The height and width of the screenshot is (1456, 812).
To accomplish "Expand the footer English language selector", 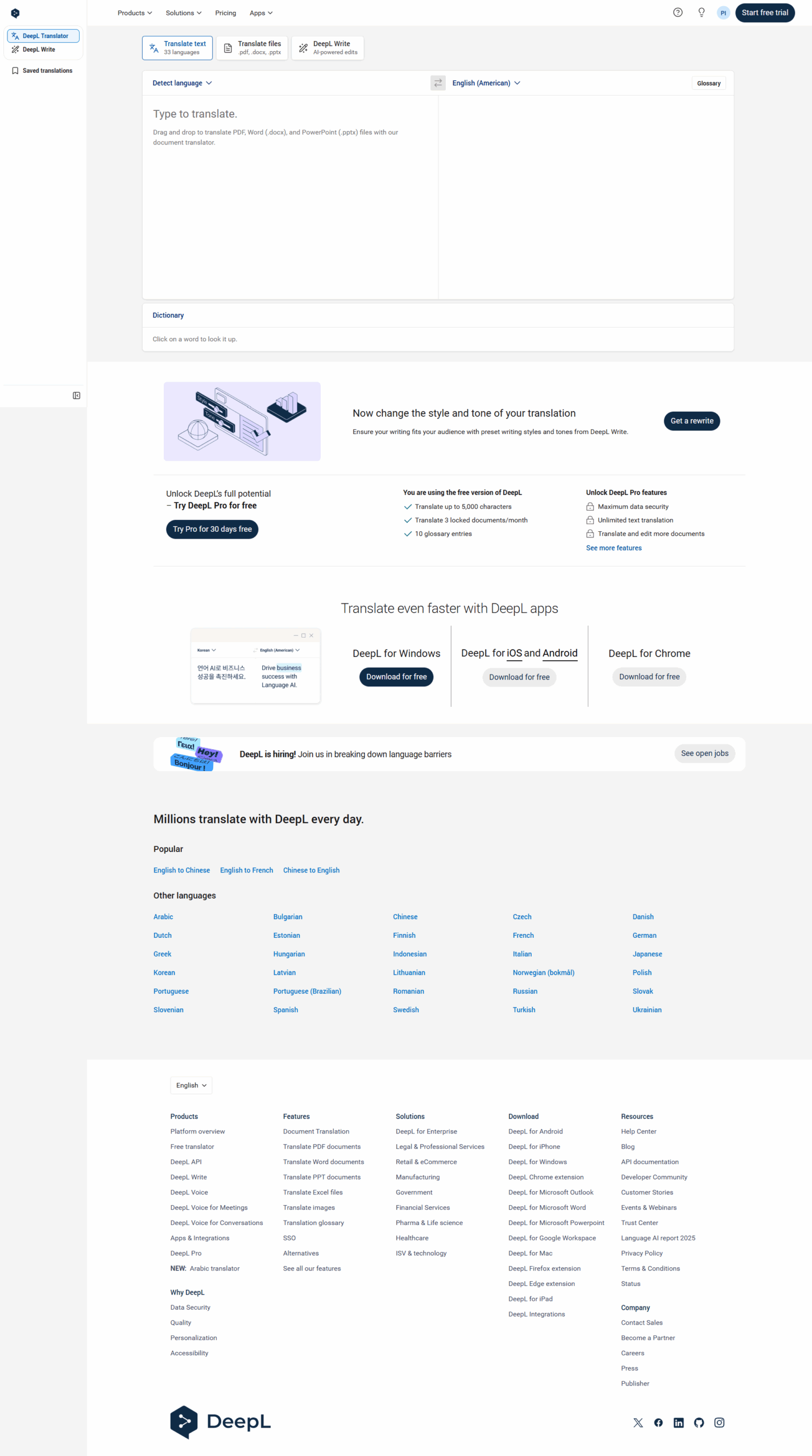I will [191, 1085].
